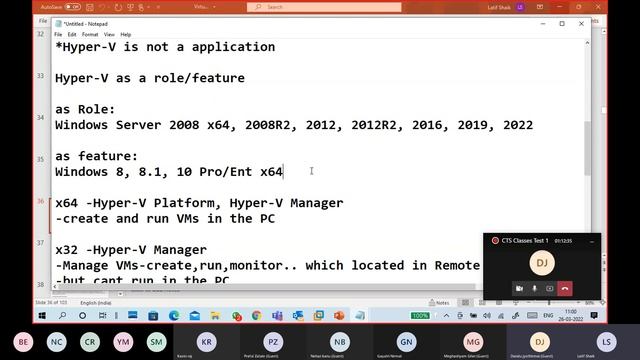The width and height of the screenshot is (640, 360).
Task: Select participant KR tile
Action: click(207, 342)
